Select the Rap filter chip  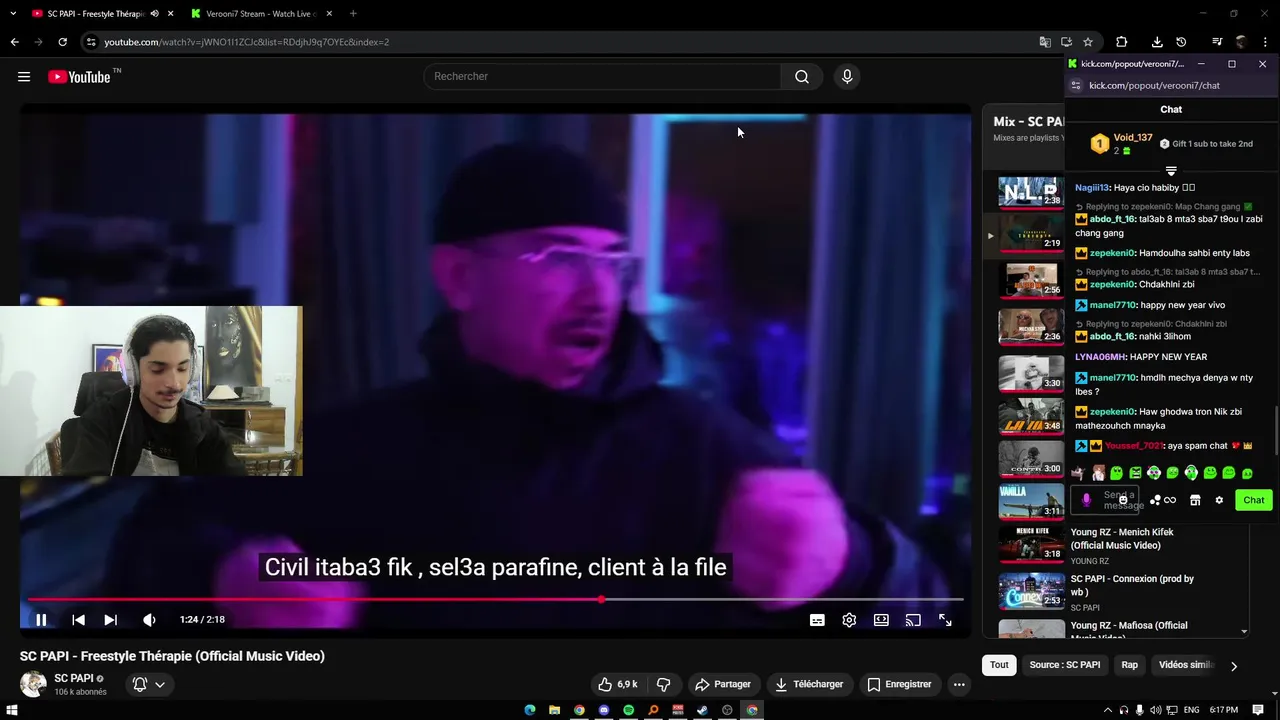(x=1129, y=665)
